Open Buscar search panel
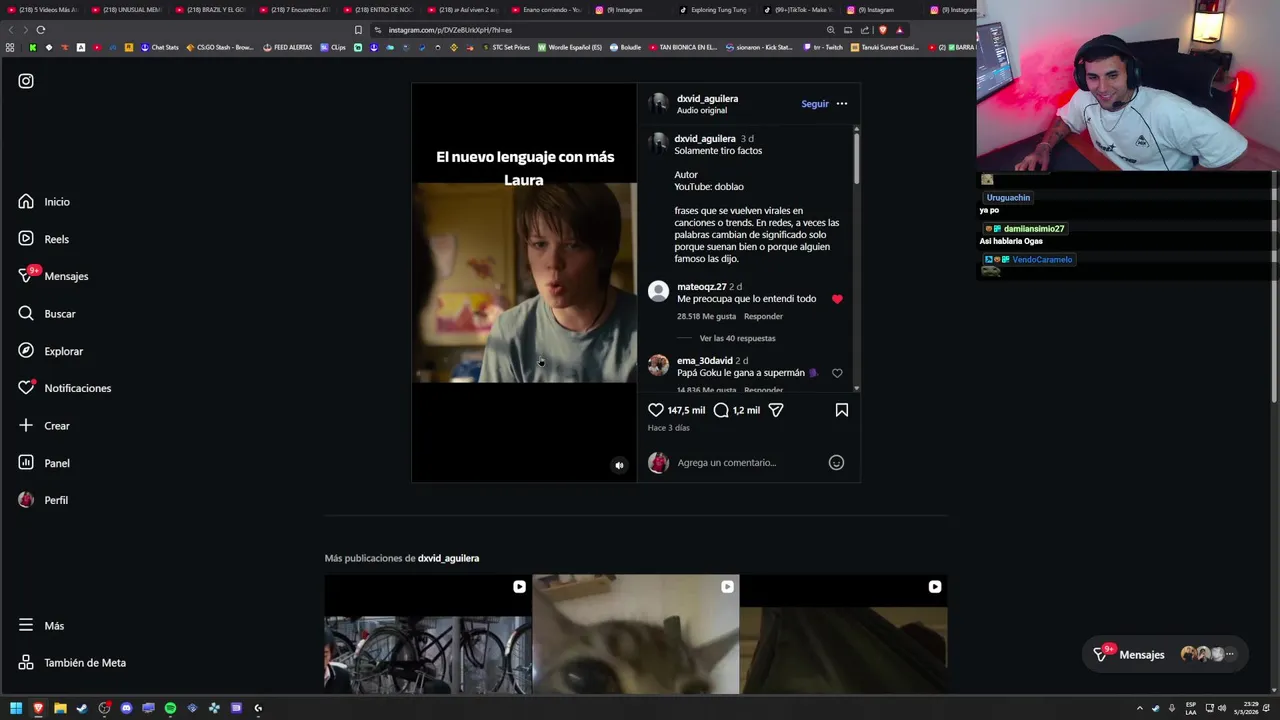 [47, 314]
